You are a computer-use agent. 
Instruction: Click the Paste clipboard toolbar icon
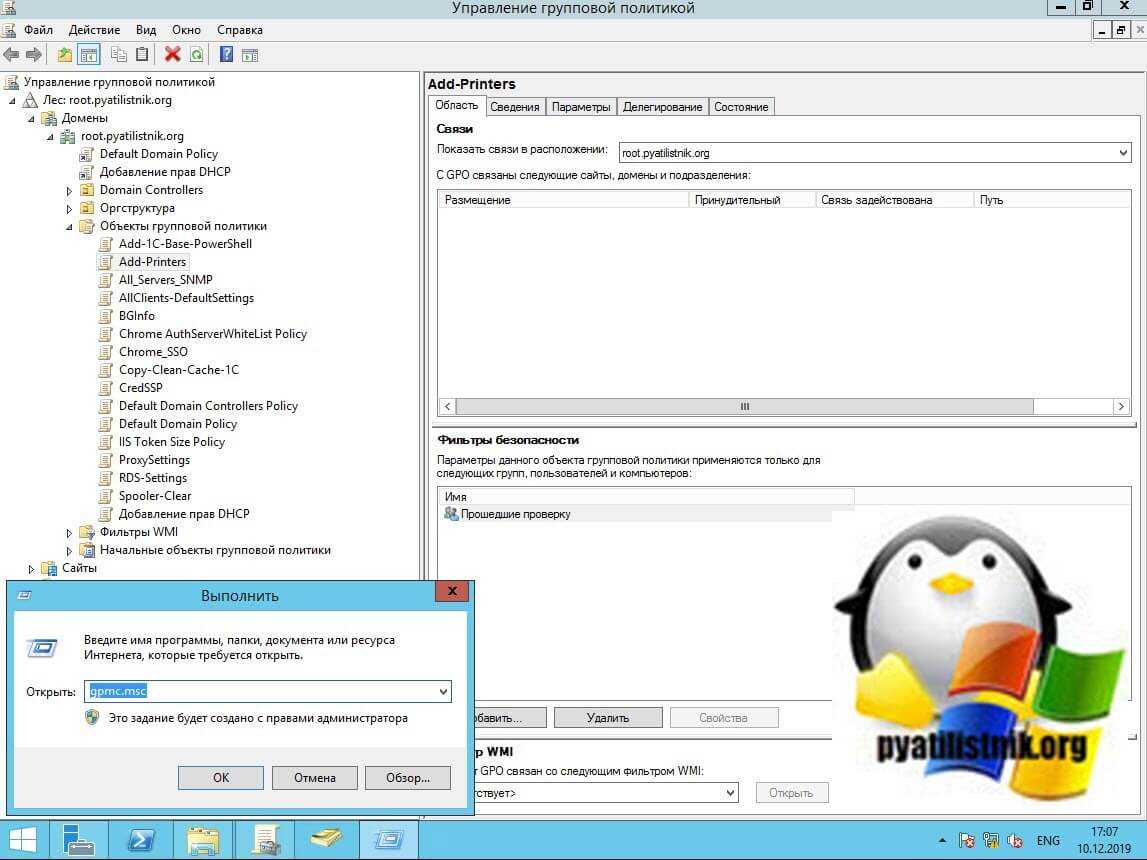pyautogui.click(x=142, y=55)
